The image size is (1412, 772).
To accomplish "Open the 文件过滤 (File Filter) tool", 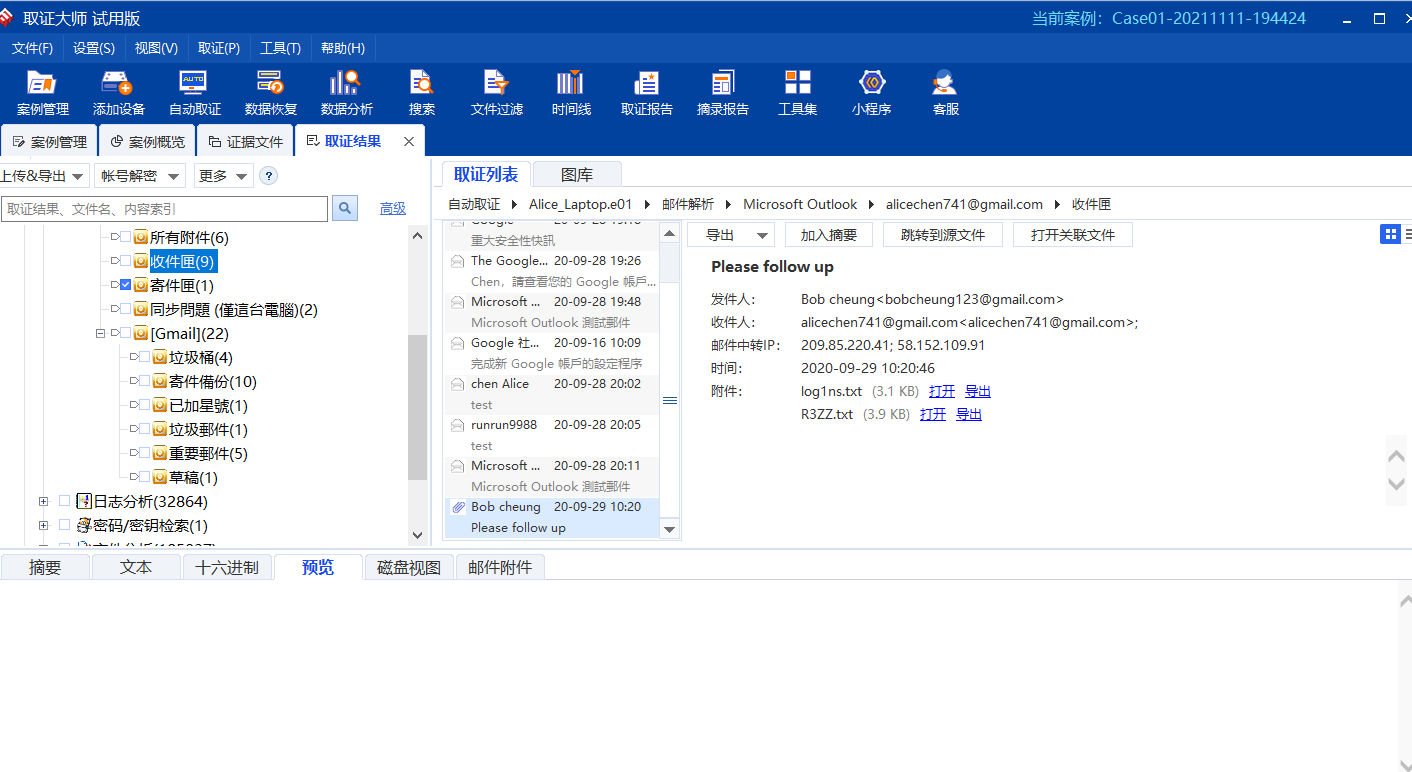I will [x=495, y=93].
